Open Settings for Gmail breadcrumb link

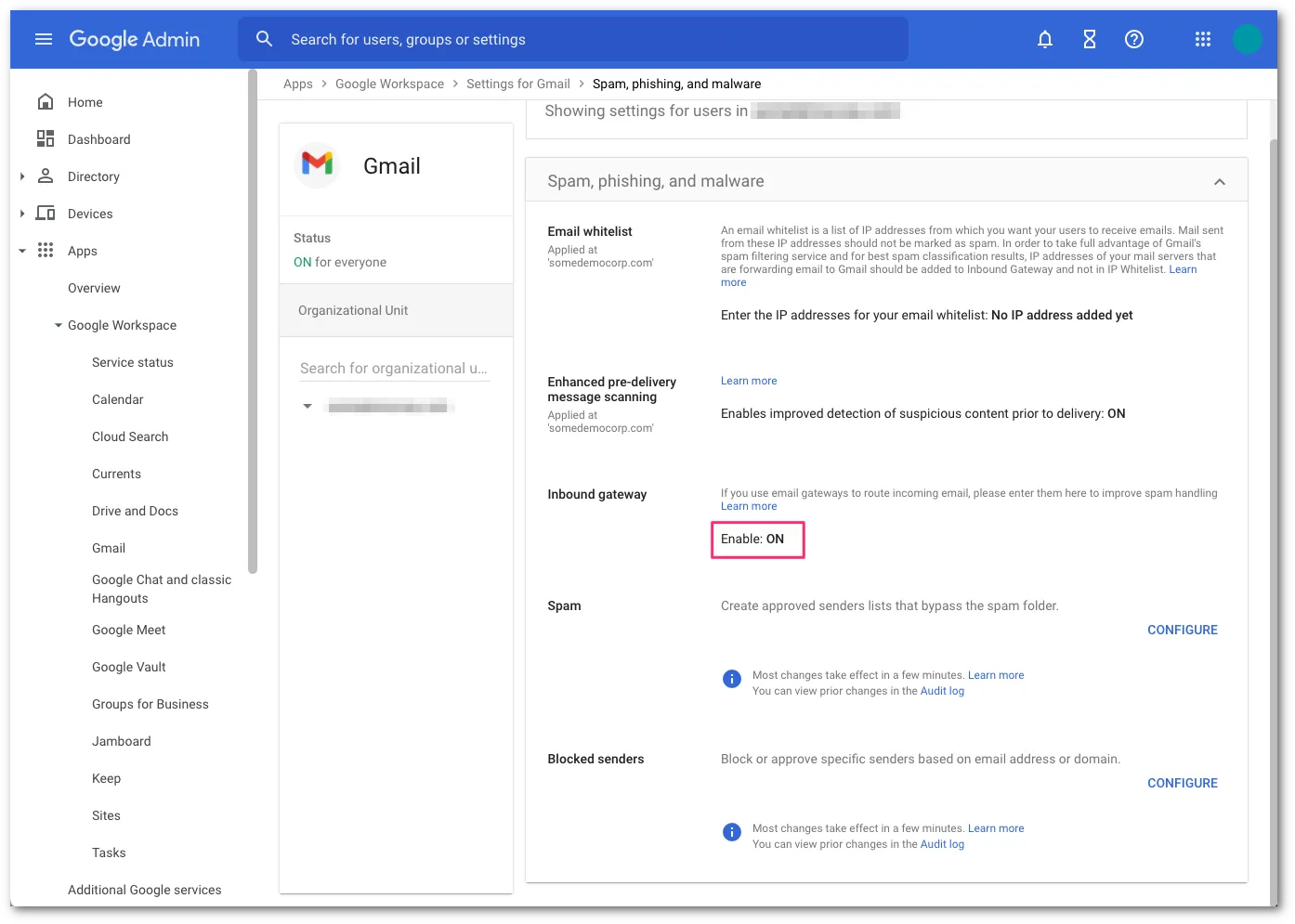click(x=517, y=84)
